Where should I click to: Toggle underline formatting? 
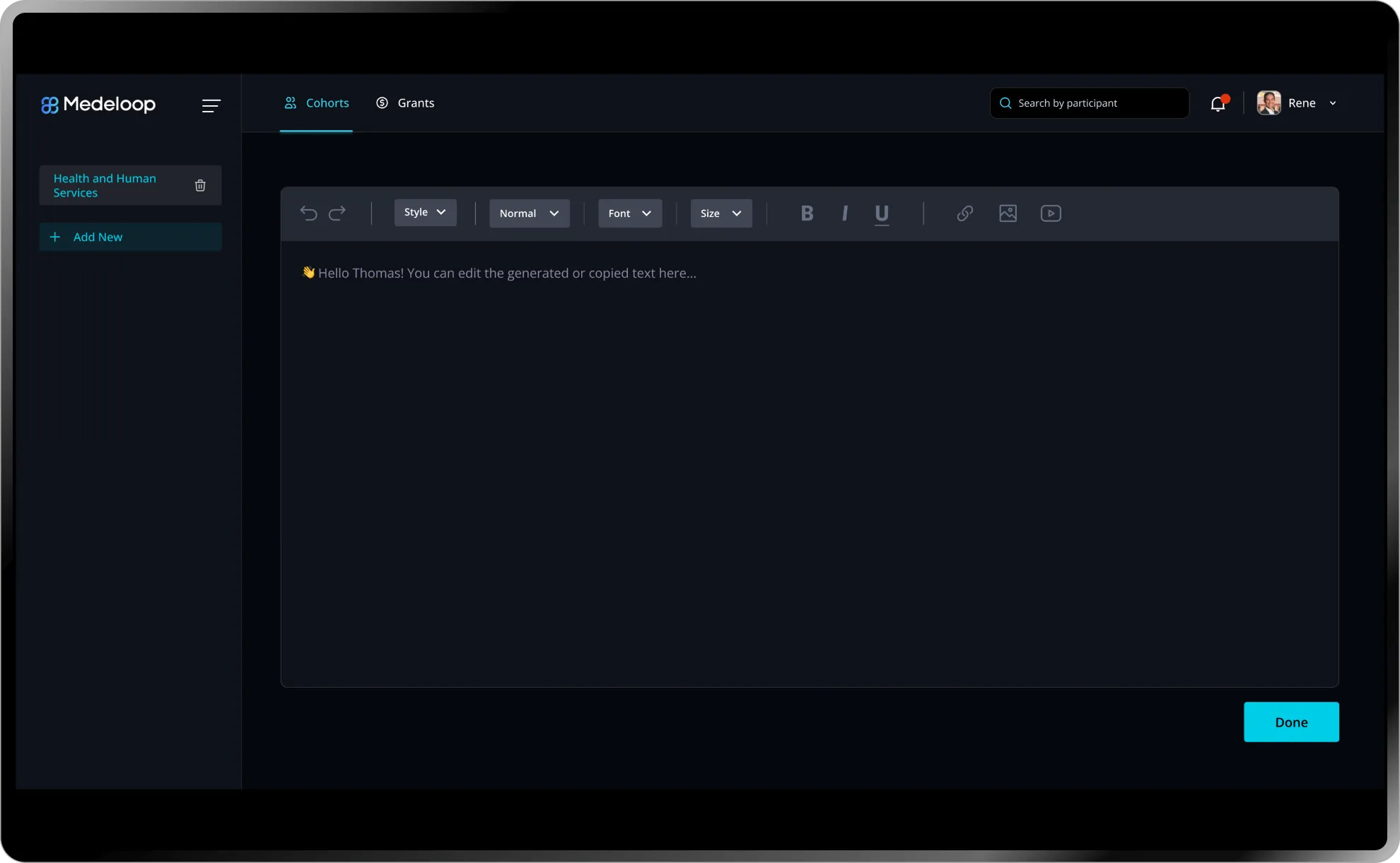click(881, 213)
